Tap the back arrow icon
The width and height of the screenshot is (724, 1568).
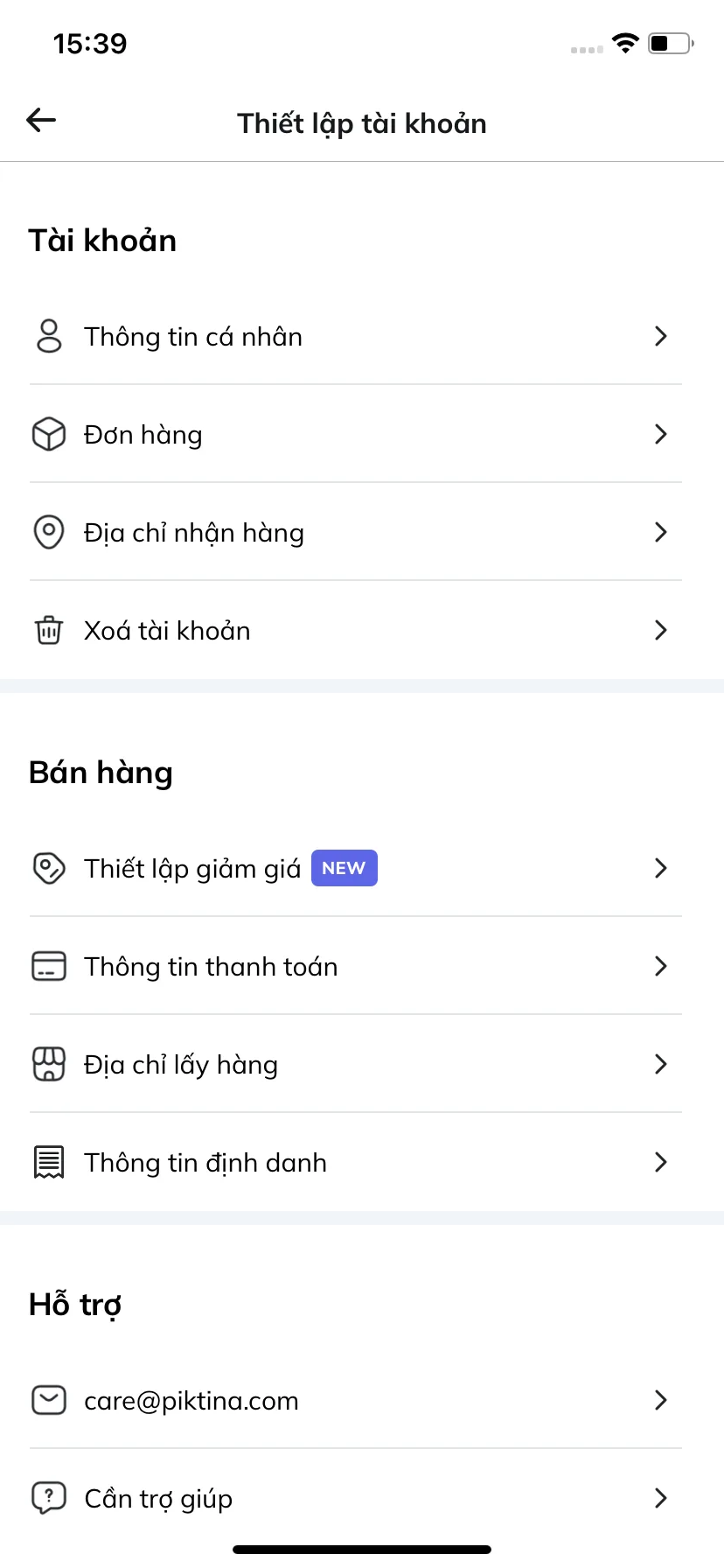click(x=41, y=121)
